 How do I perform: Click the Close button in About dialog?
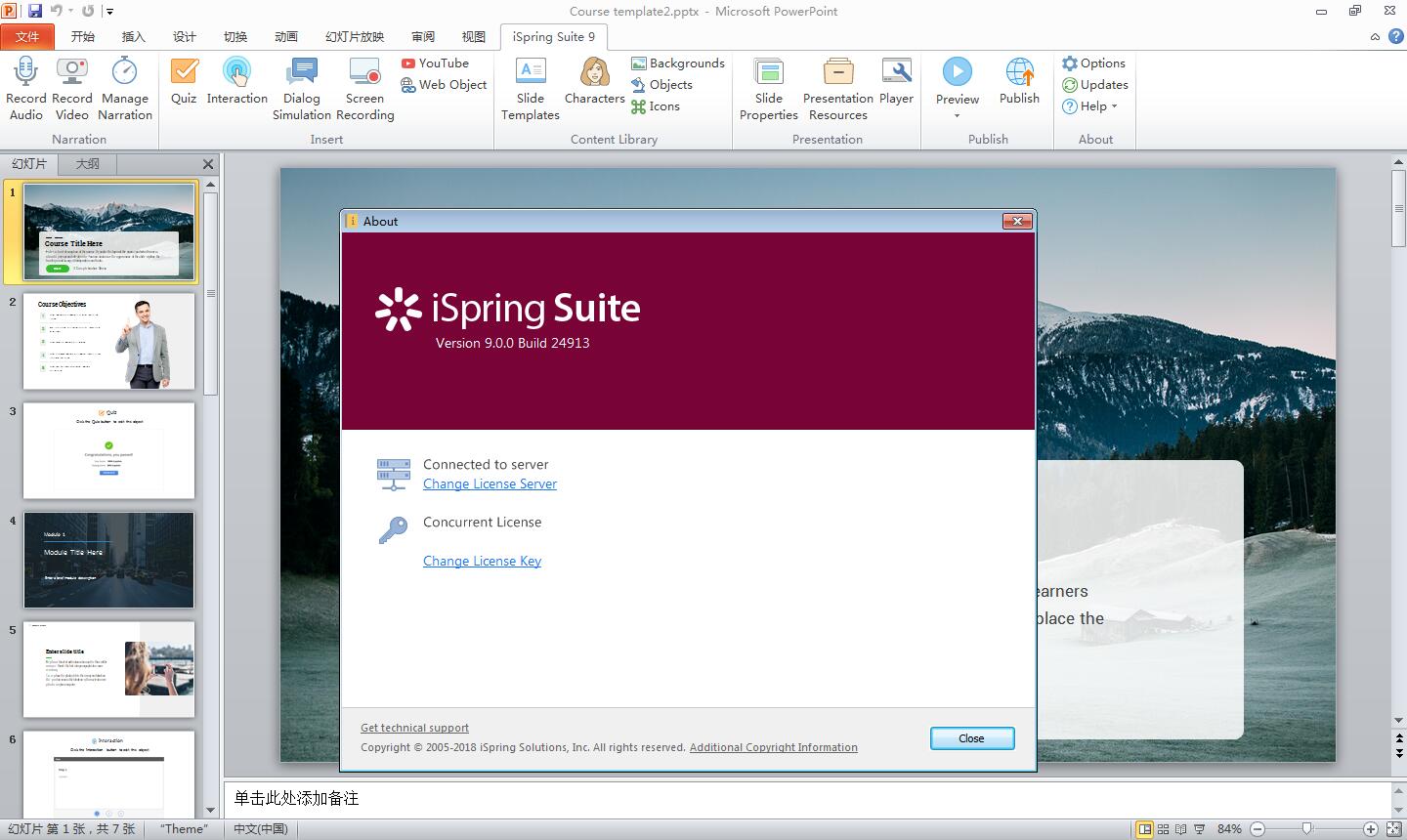(x=971, y=738)
